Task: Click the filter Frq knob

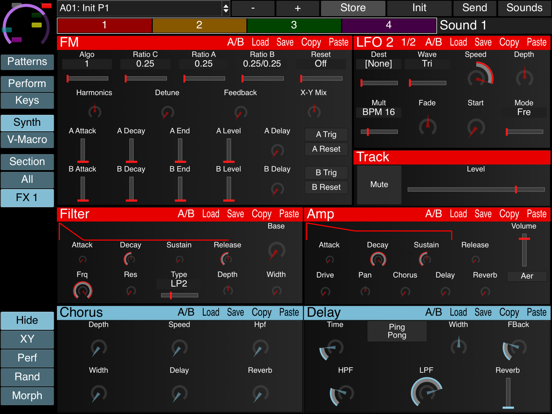Action: [x=82, y=291]
